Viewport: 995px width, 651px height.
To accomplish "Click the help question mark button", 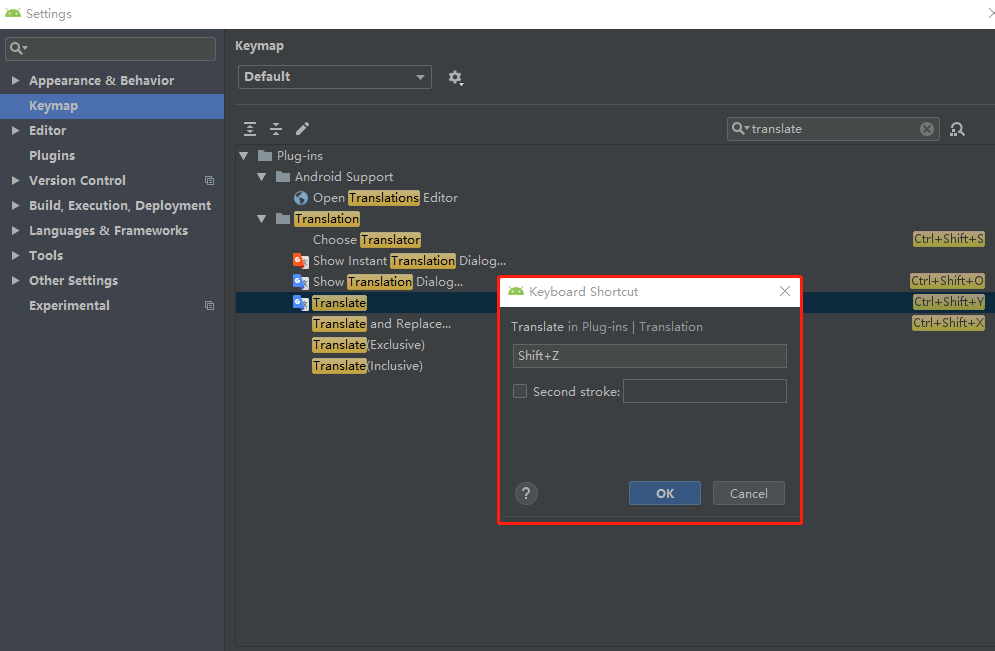I will 526,493.
